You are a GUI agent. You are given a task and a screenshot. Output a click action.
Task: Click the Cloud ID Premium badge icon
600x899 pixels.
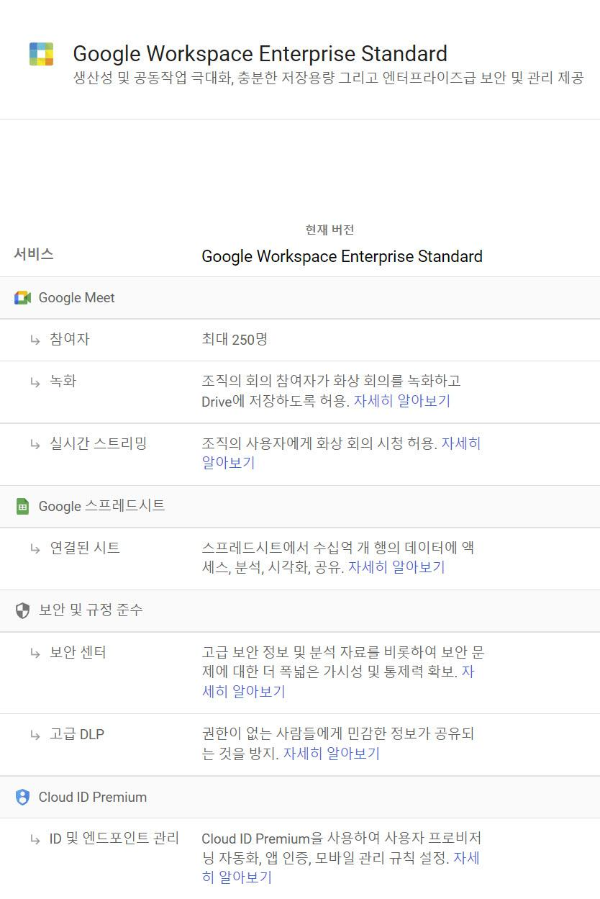(x=22, y=798)
